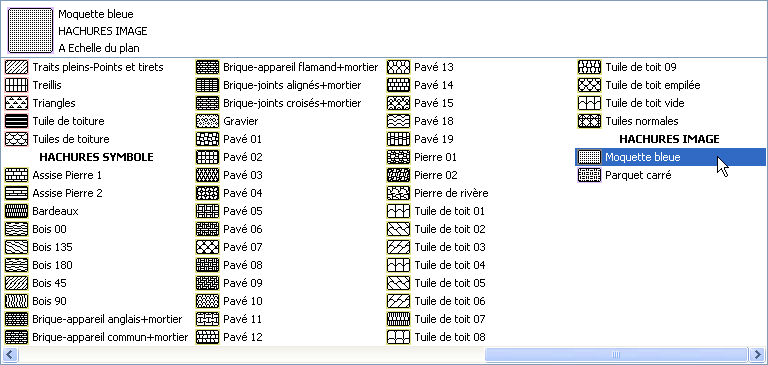
Task: Select "Tuile de toit vide" entry
Action: click(631, 103)
